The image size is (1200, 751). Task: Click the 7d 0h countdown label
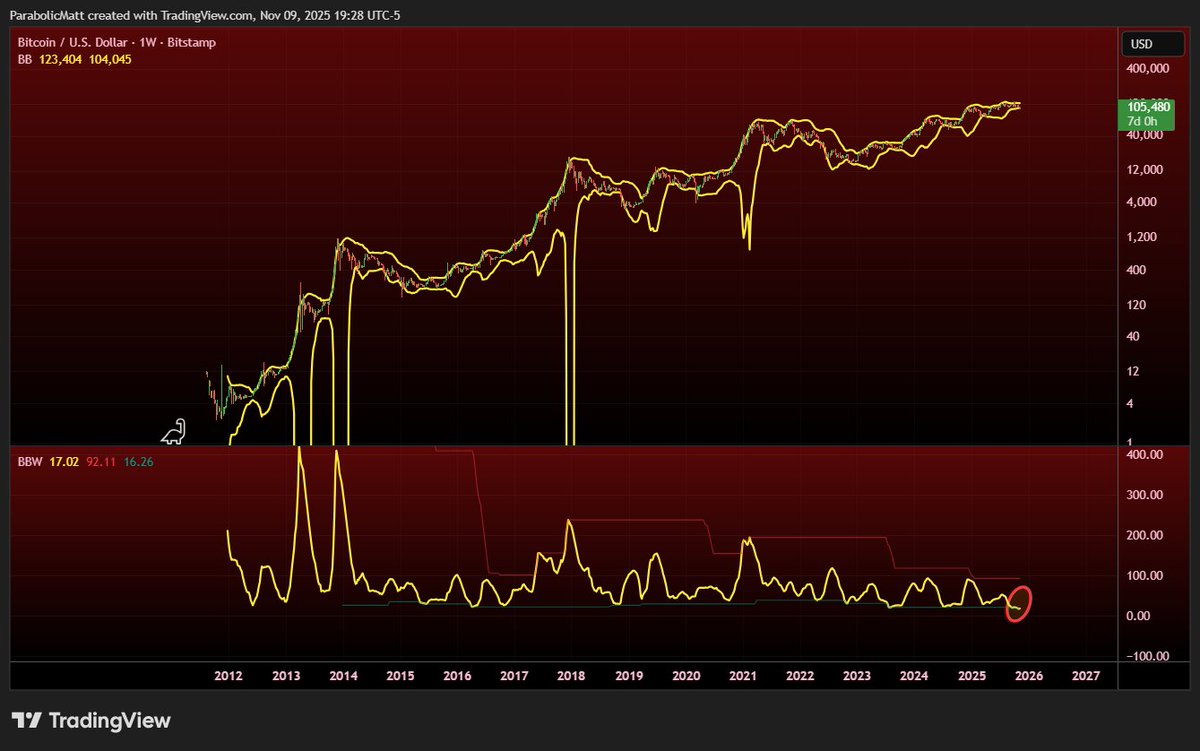[1141, 120]
